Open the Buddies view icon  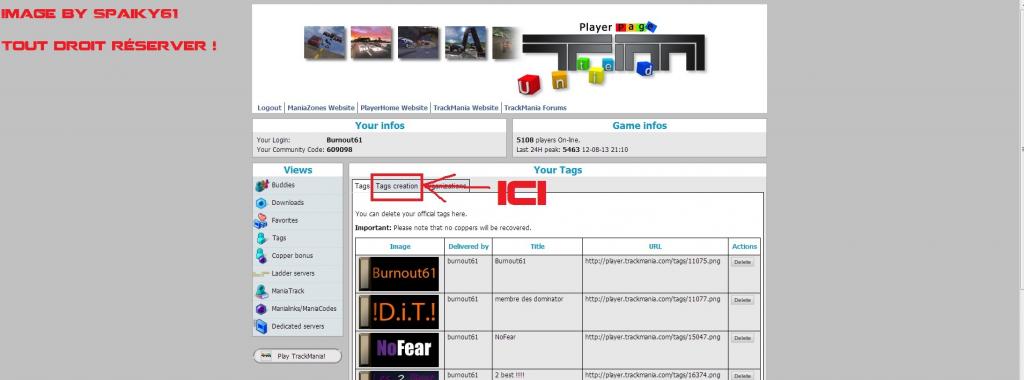261,185
